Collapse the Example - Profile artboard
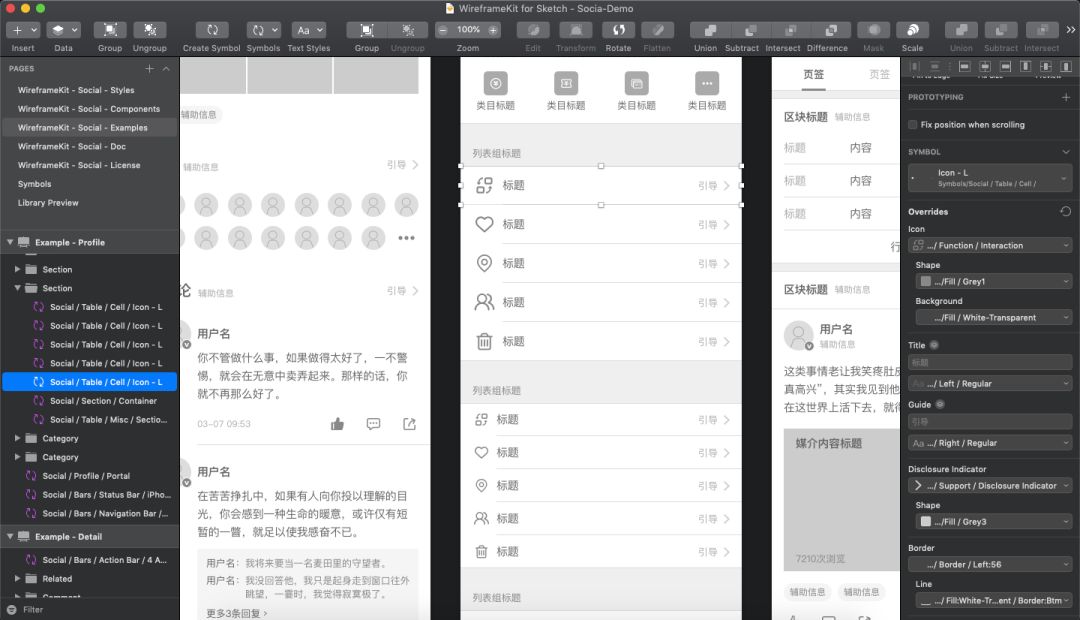Screen dimensions: 1080x620 9,242
